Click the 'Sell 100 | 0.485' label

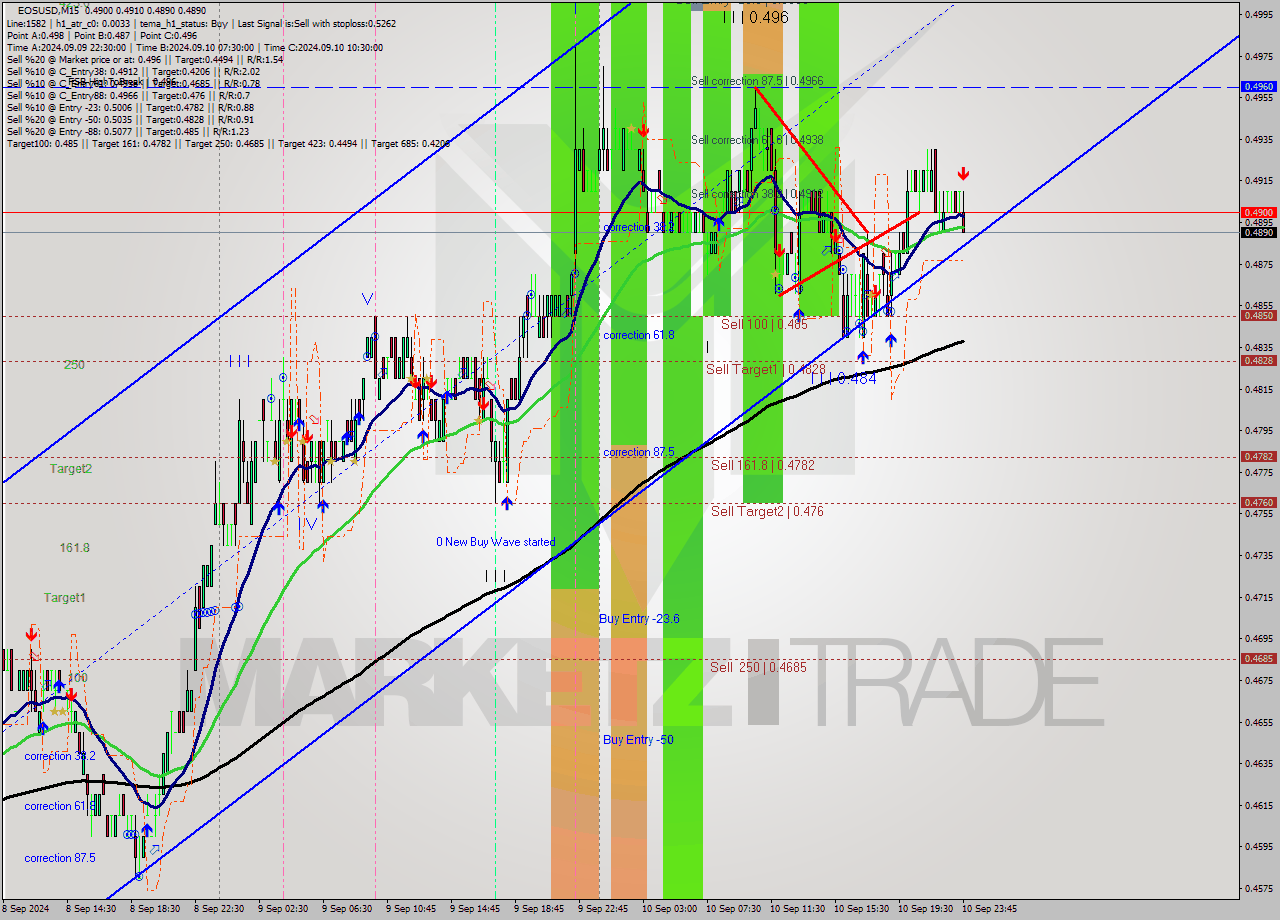click(764, 324)
